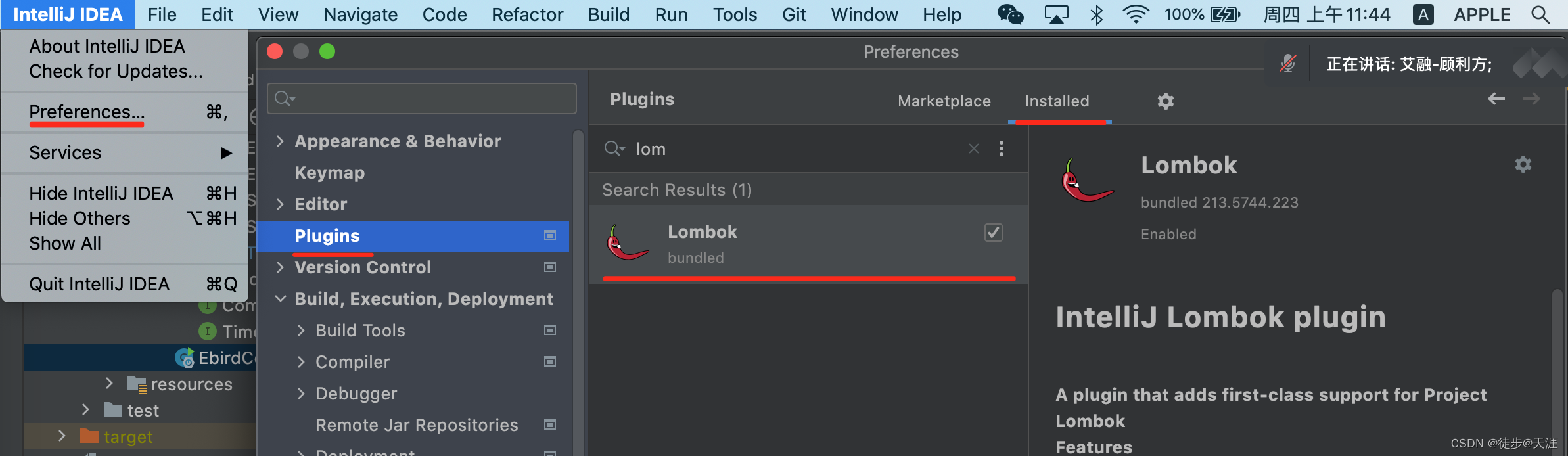This screenshot has height=456, width=1568.
Task: Open the Lombok plugin options gear
Action: click(1523, 164)
